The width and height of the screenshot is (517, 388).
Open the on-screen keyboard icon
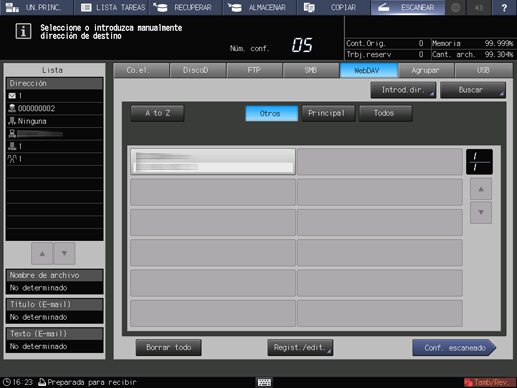(264, 382)
